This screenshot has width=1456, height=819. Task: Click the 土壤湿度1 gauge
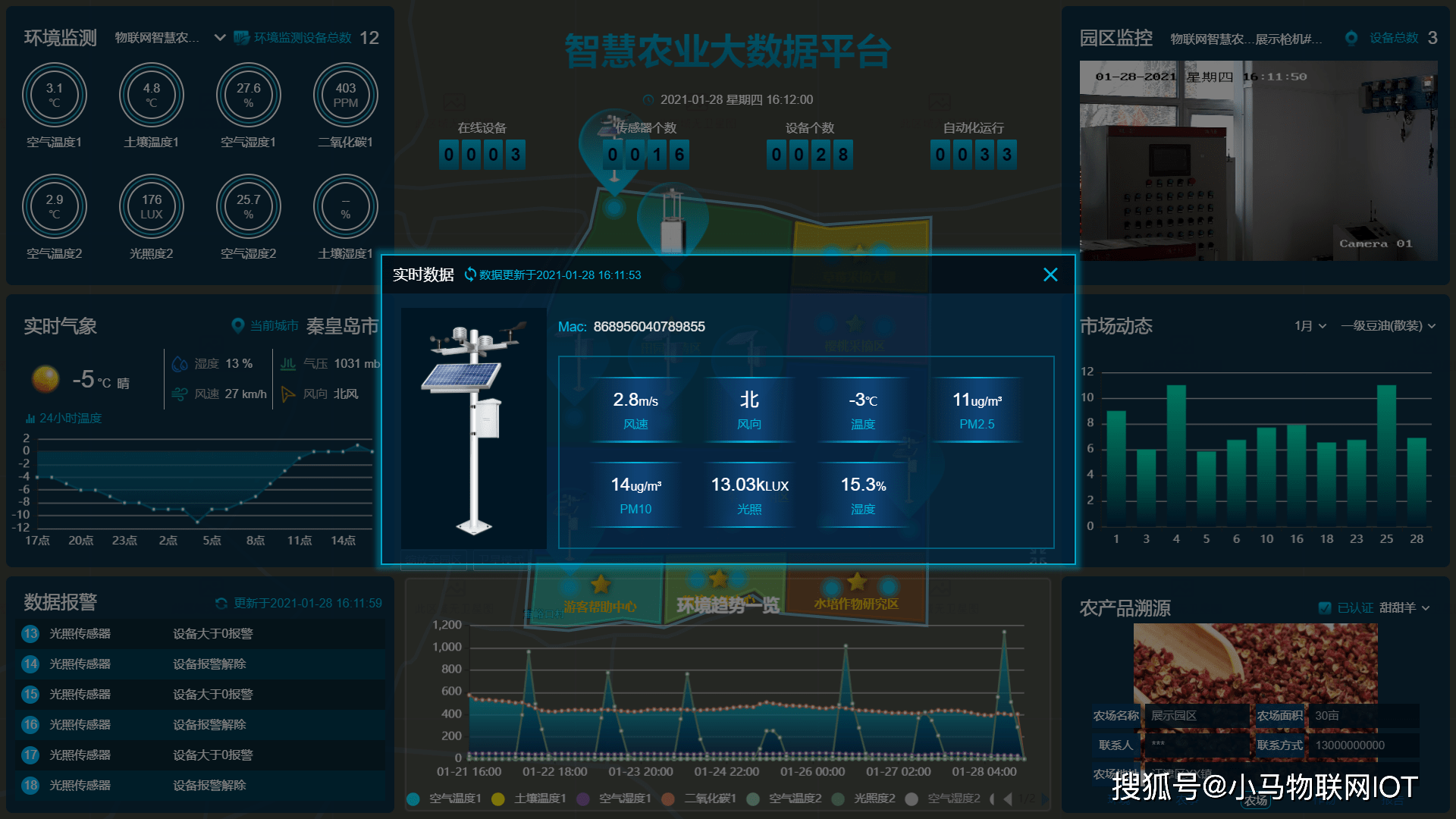[x=346, y=206]
